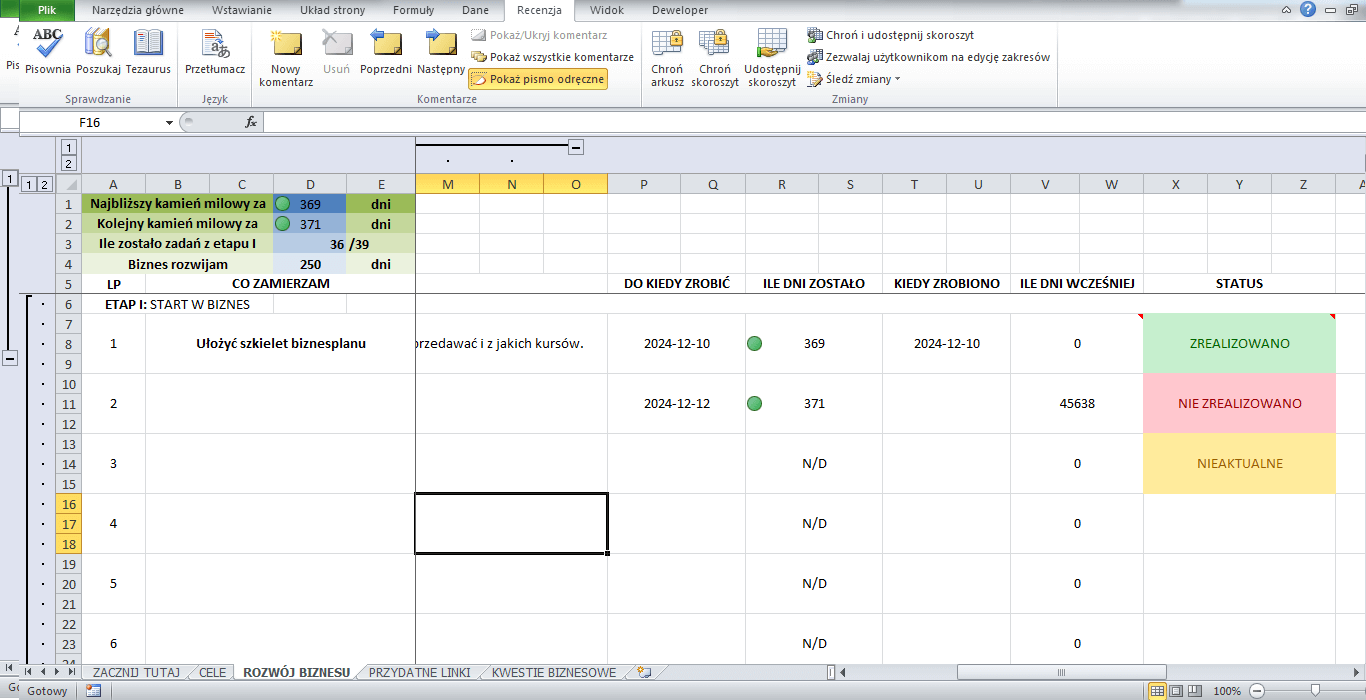Image resolution: width=1366 pixels, height=700 pixels.
Task: Toggle Pokaż pismo odręczne
Action: tap(538, 79)
